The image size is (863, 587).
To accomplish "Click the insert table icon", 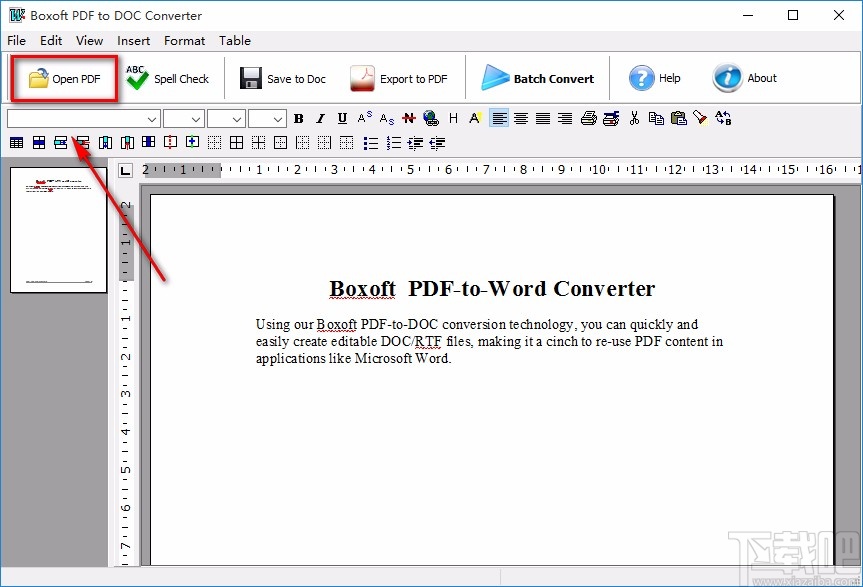I will click(17, 143).
